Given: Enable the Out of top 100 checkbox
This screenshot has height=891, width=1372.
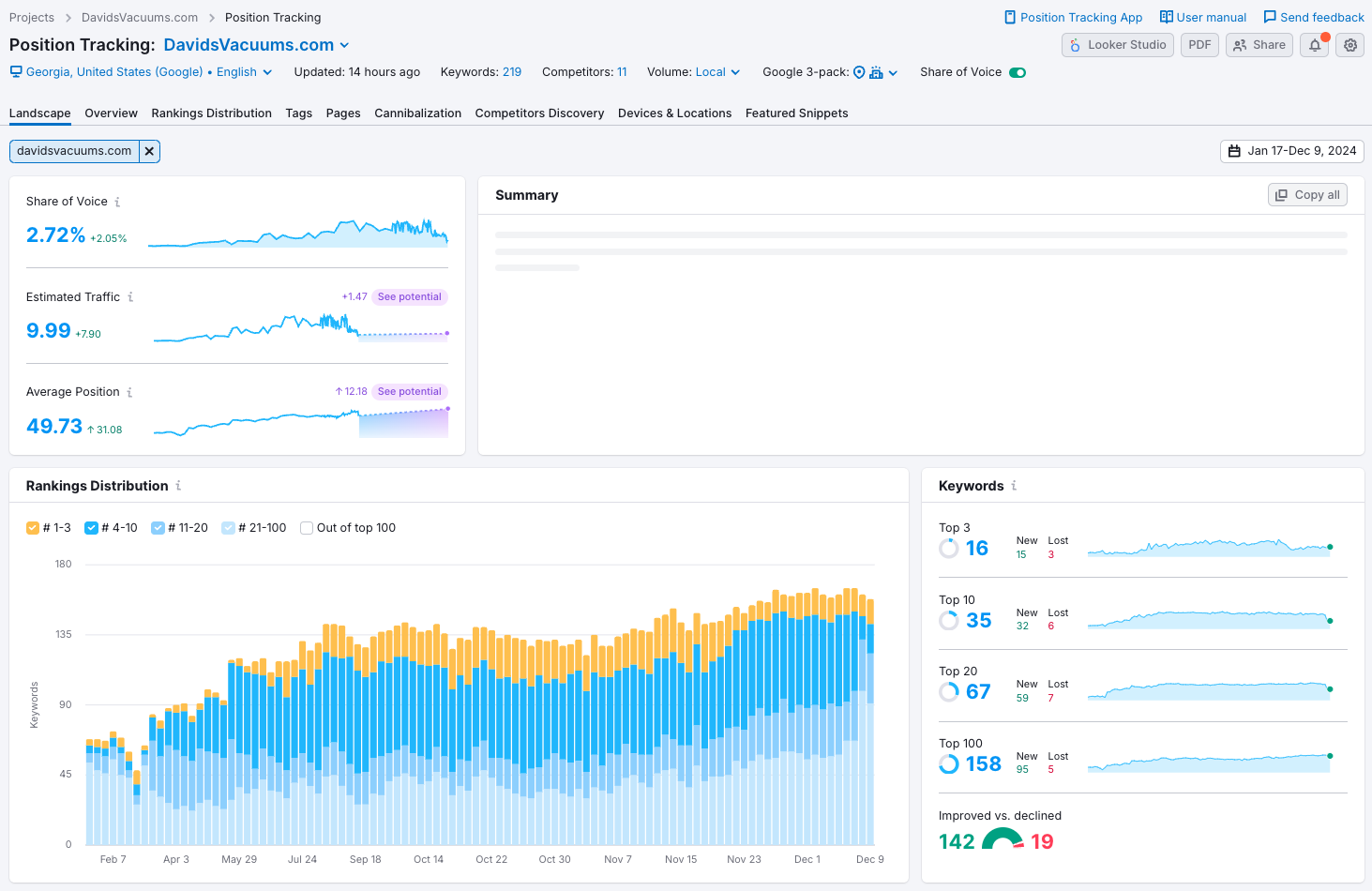Looking at the screenshot, I should [x=307, y=528].
